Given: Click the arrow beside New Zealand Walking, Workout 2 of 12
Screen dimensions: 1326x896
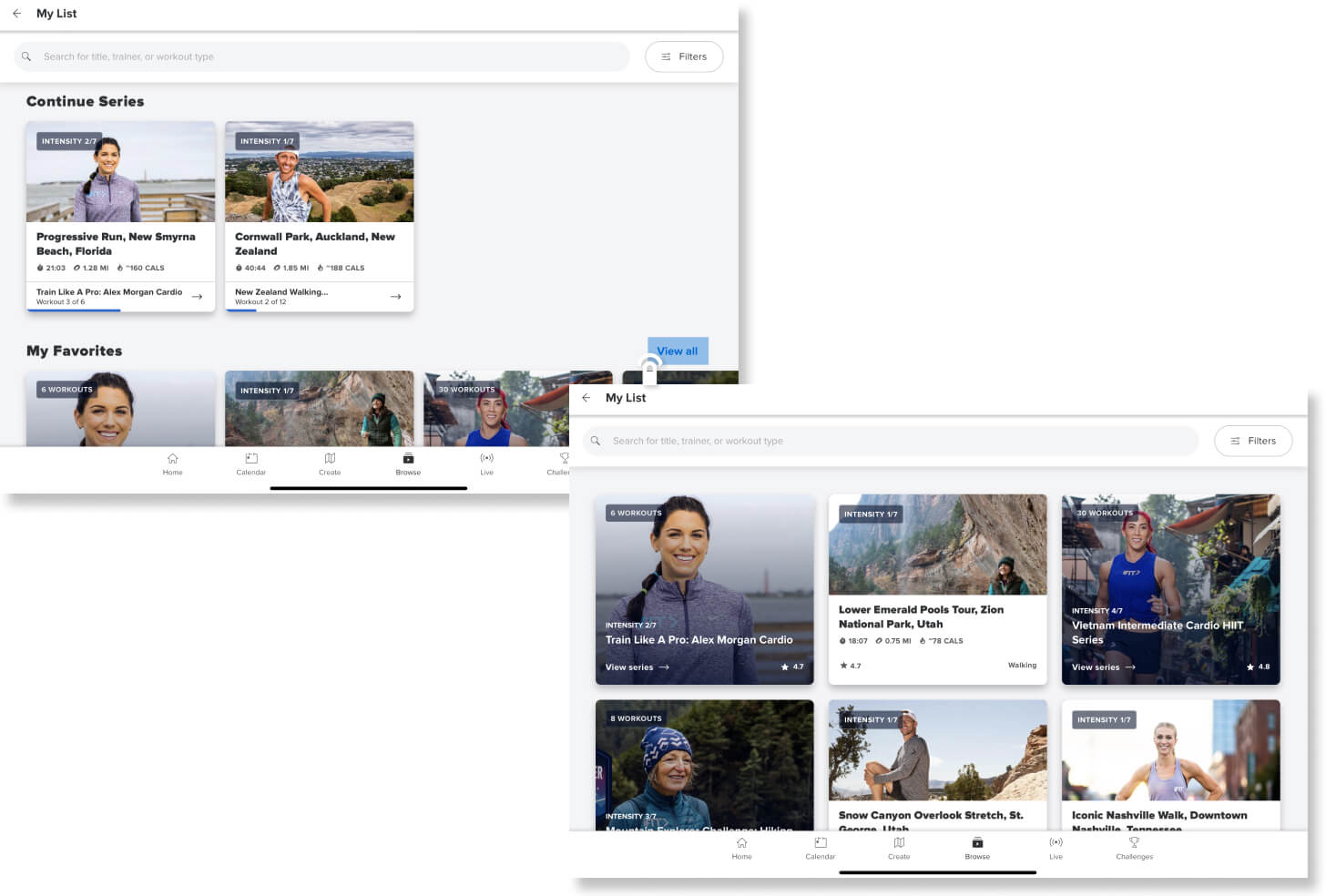Looking at the screenshot, I should (x=395, y=296).
